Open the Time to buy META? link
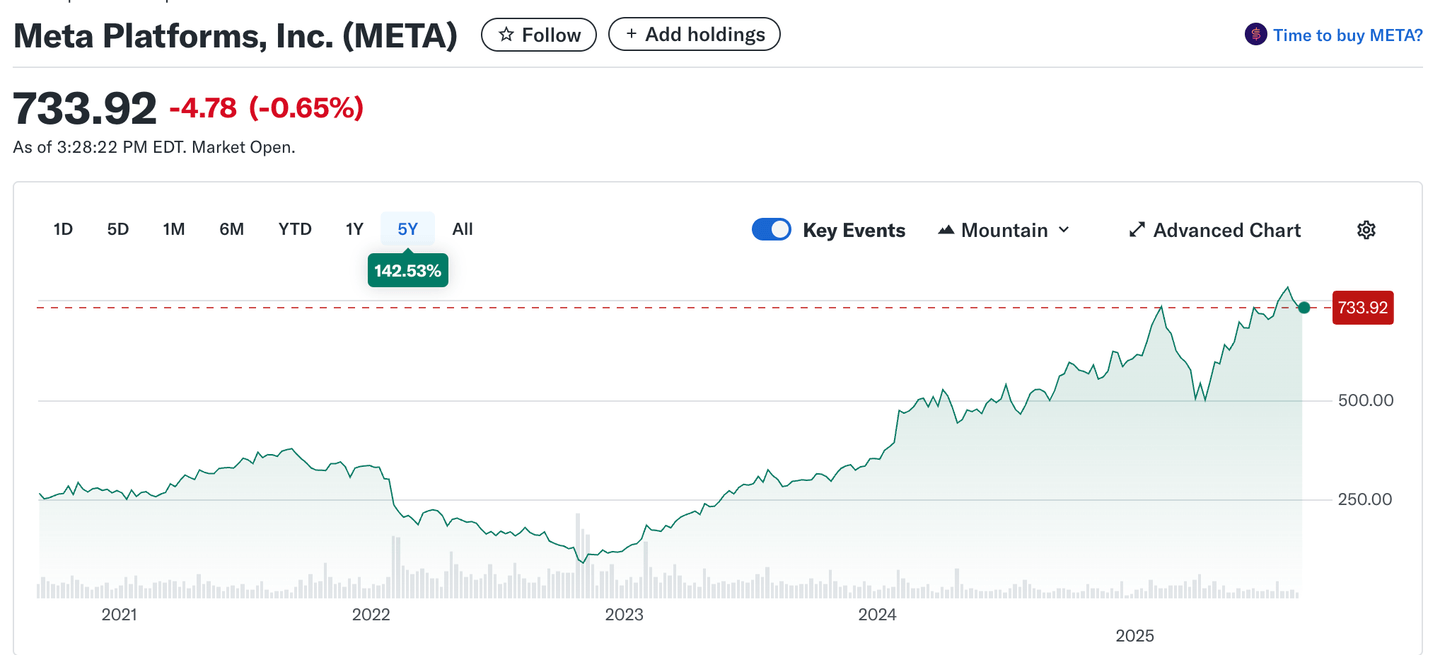The image size is (1440, 655). [x=1347, y=35]
